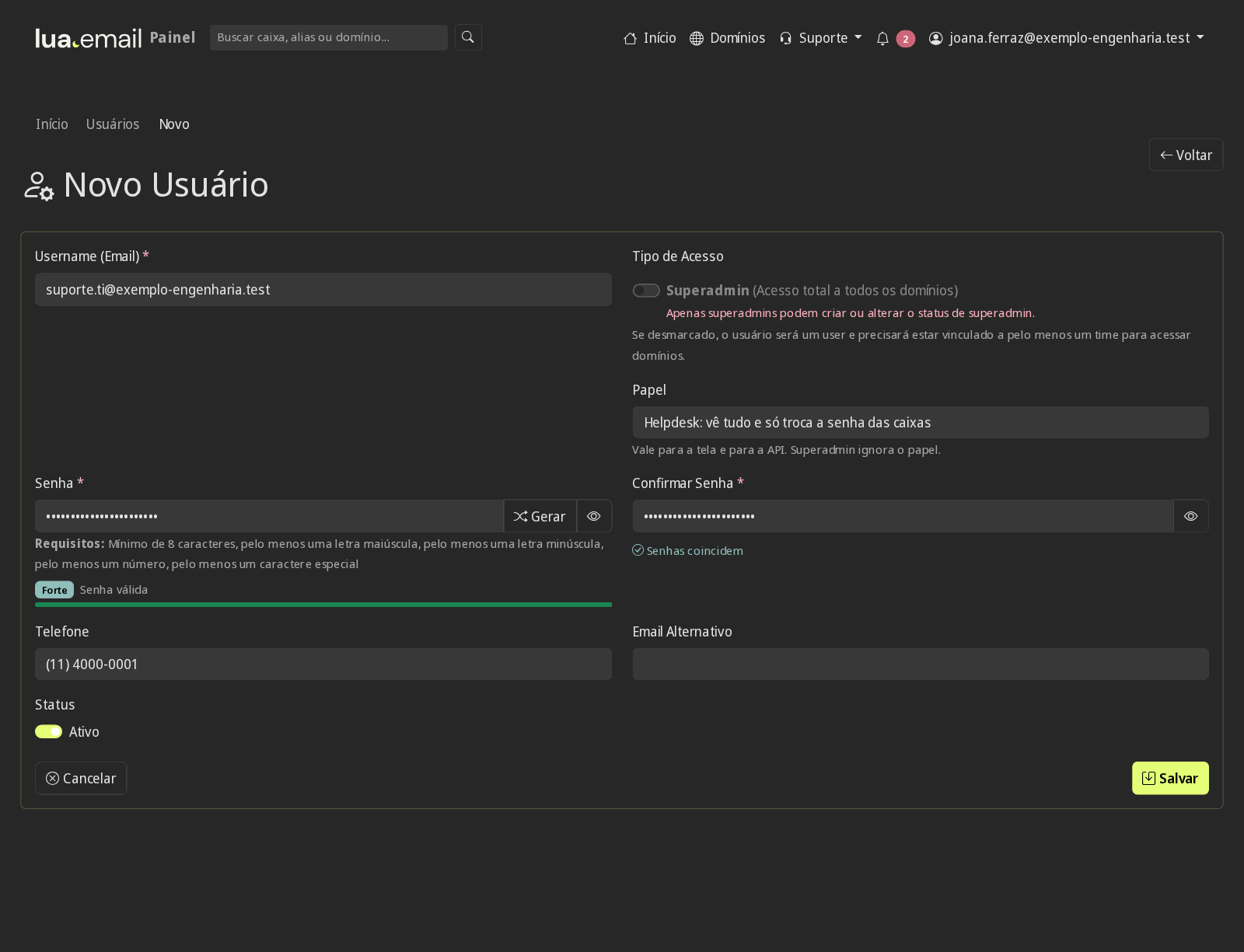Reveal the Confirmar Senha password with eye icon
This screenshot has width=1244, height=952.
click(x=1191, y=516)
